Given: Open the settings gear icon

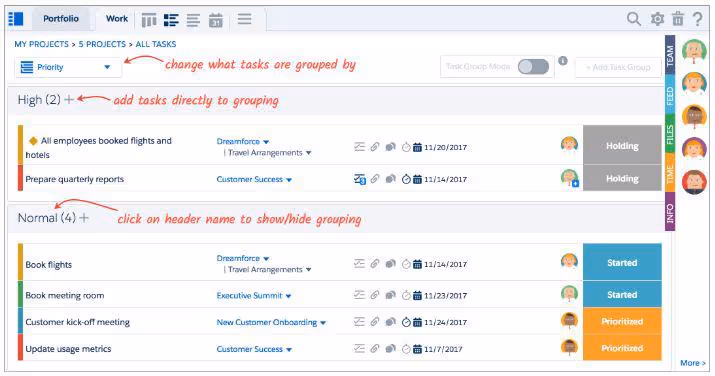Looking at the screenshot, I should (x=657, y=19).
